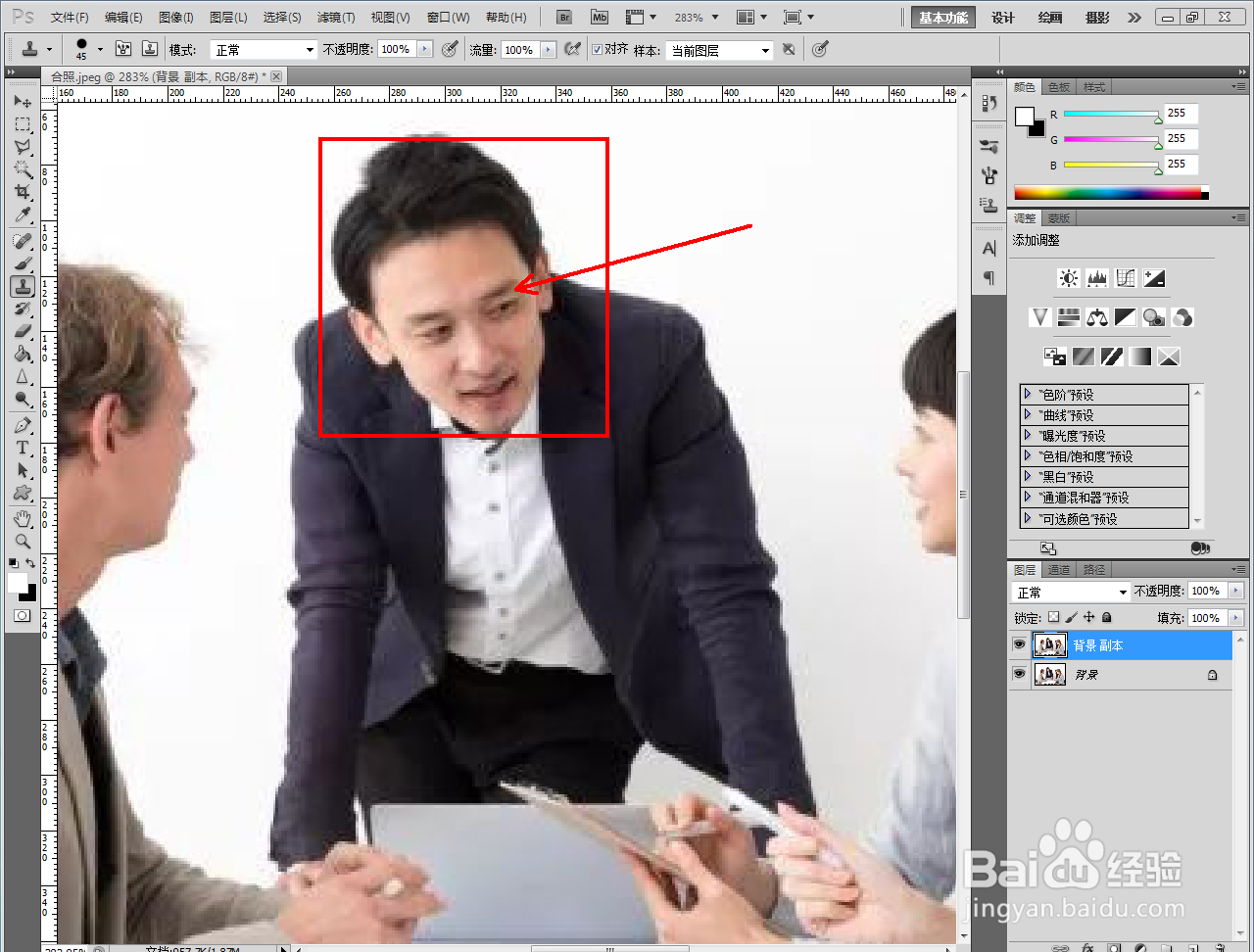Select the History Brush tool

pos(23,309)
